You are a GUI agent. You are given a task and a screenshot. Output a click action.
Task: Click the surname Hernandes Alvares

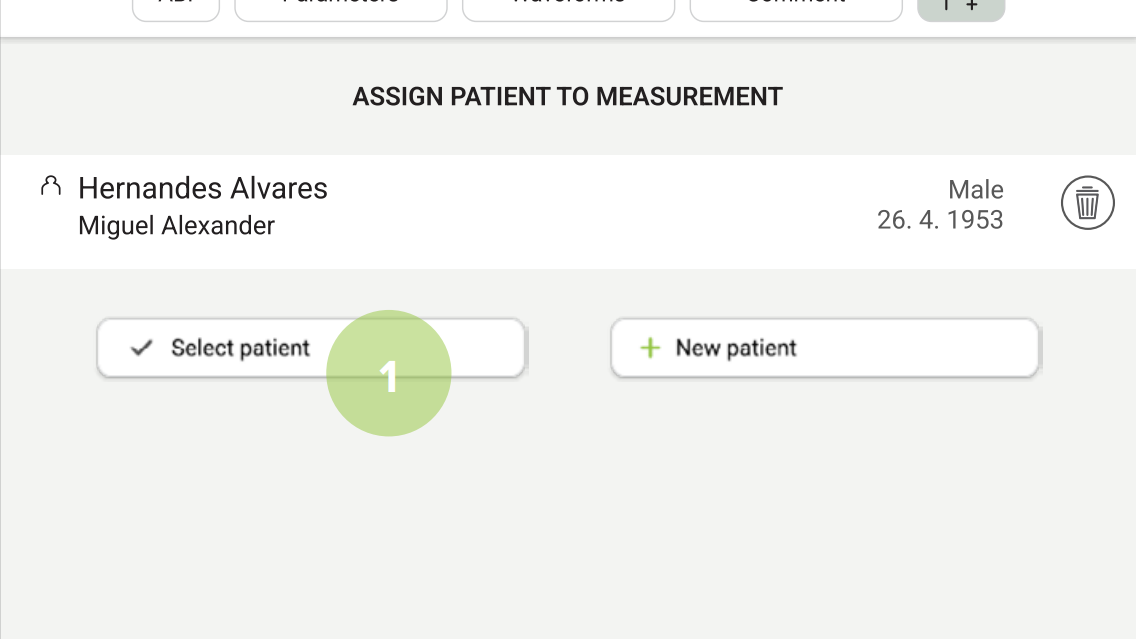[x=203, y=188]
